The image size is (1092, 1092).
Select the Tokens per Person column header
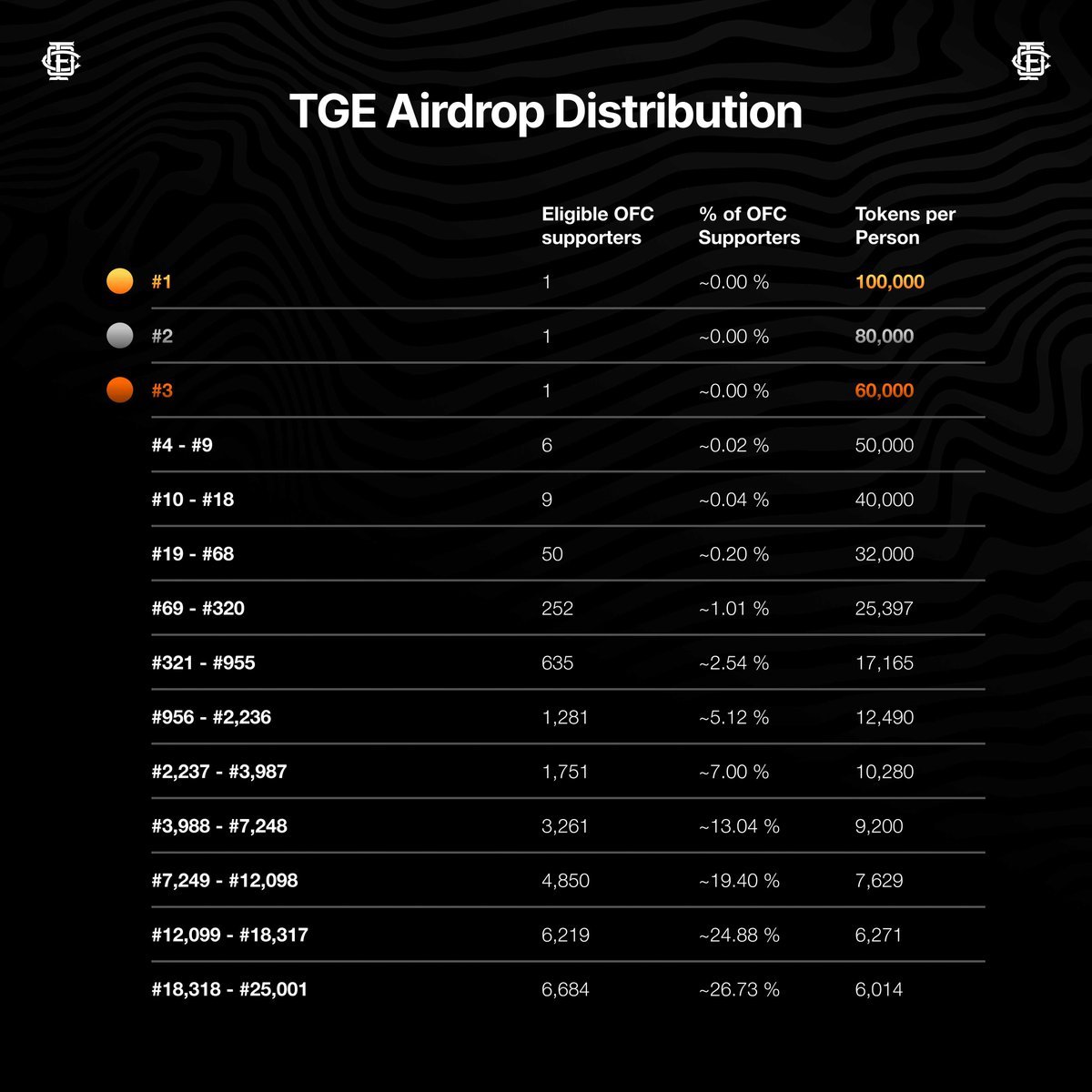tap(905, 226)
